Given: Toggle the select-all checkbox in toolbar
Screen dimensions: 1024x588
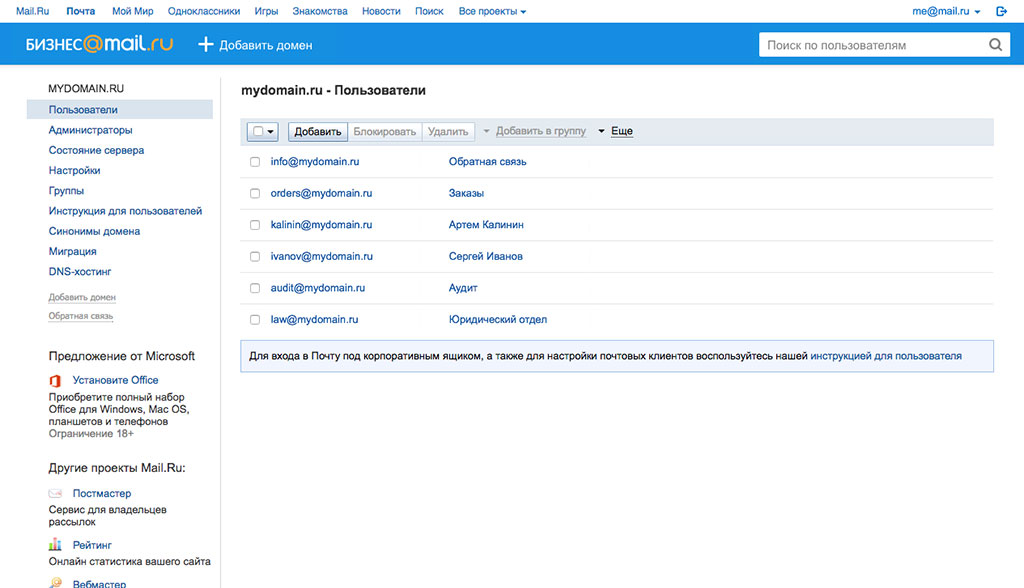Looking at the screenshot, I should coord(258,131).
